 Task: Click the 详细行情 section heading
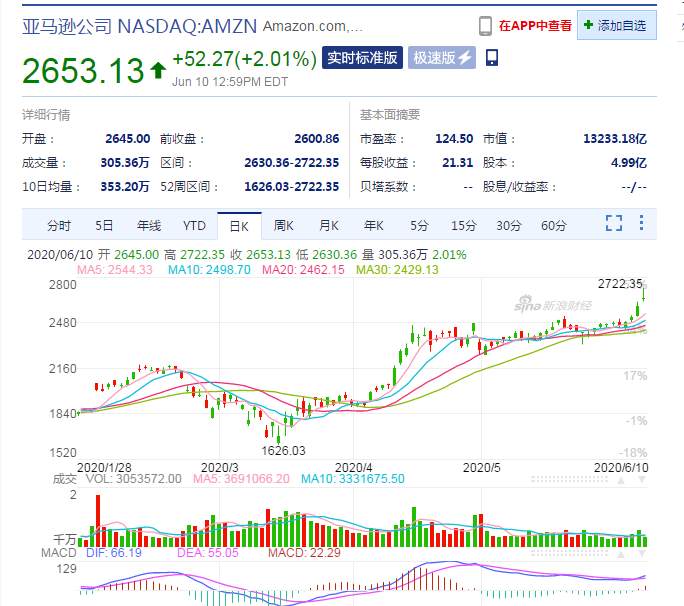[x=46, y=115]
